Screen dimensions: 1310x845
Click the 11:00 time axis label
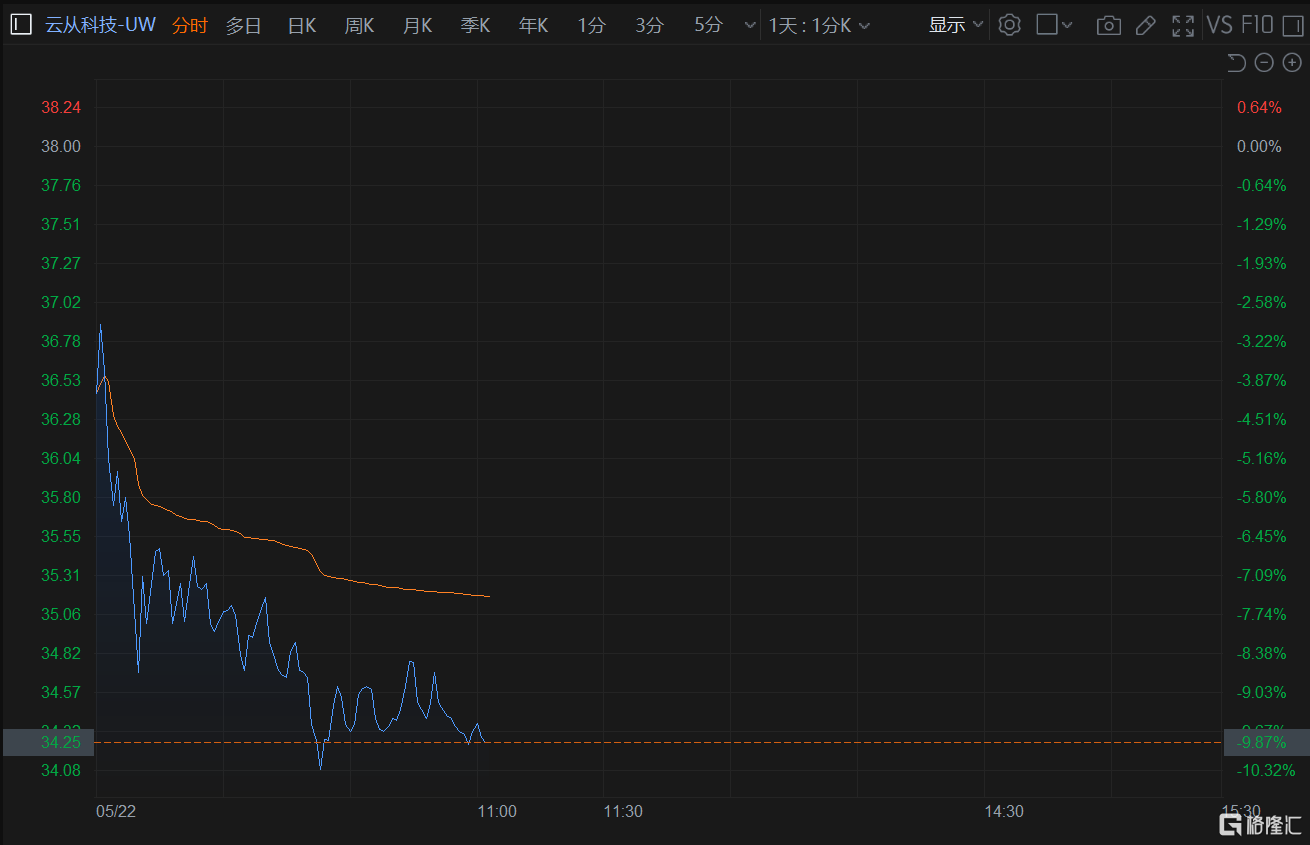click(497, 811)
